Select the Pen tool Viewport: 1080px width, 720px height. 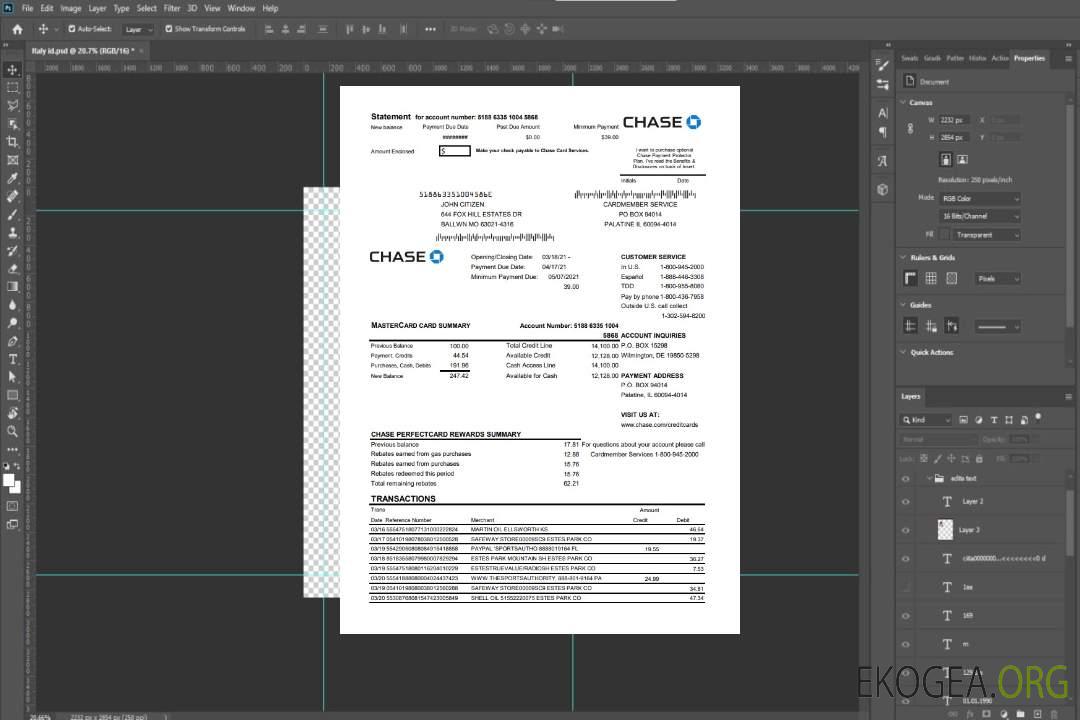tap(12, 341)
